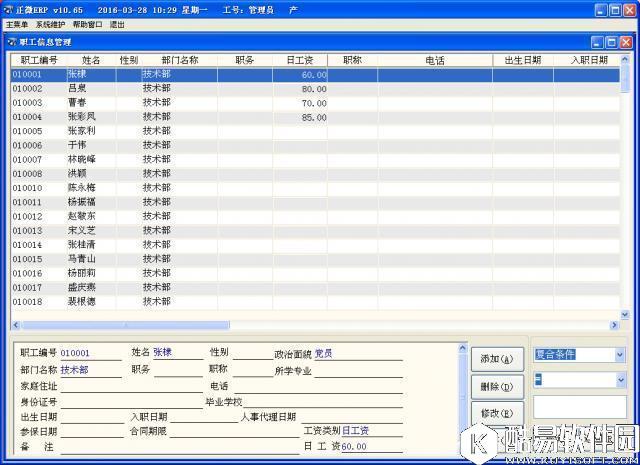Select employee row 010001

pyautogui.click(x=315, y=75)
